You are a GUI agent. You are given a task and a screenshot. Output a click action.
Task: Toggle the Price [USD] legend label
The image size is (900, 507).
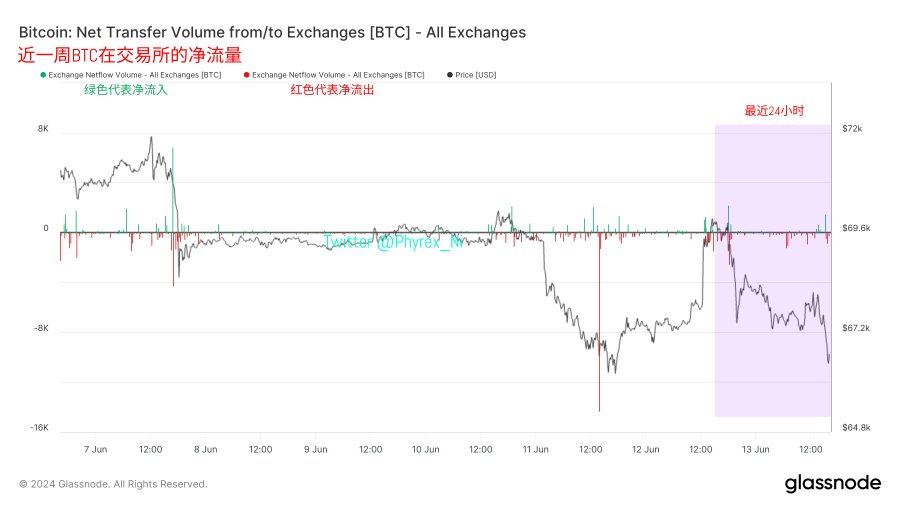(476, 75)
